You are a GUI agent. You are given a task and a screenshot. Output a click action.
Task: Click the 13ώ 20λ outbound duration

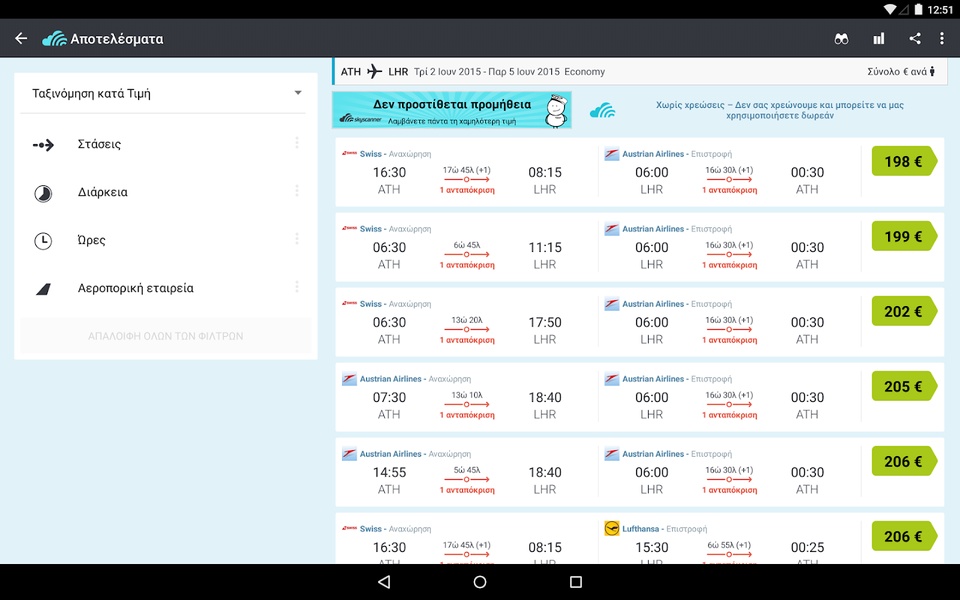(467, 320)
